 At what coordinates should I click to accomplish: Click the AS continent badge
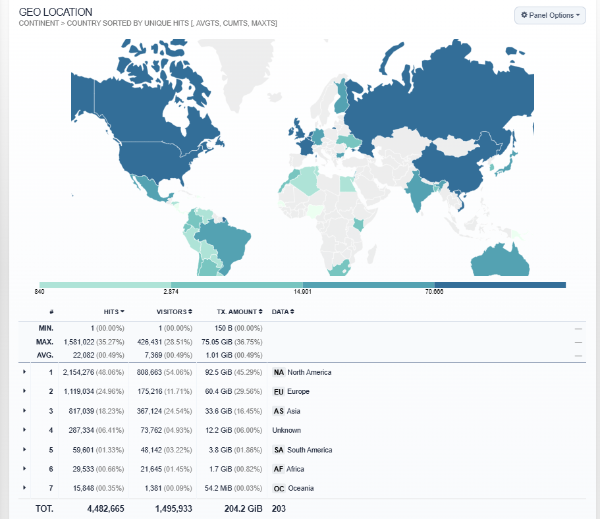(x=278, y=411)
